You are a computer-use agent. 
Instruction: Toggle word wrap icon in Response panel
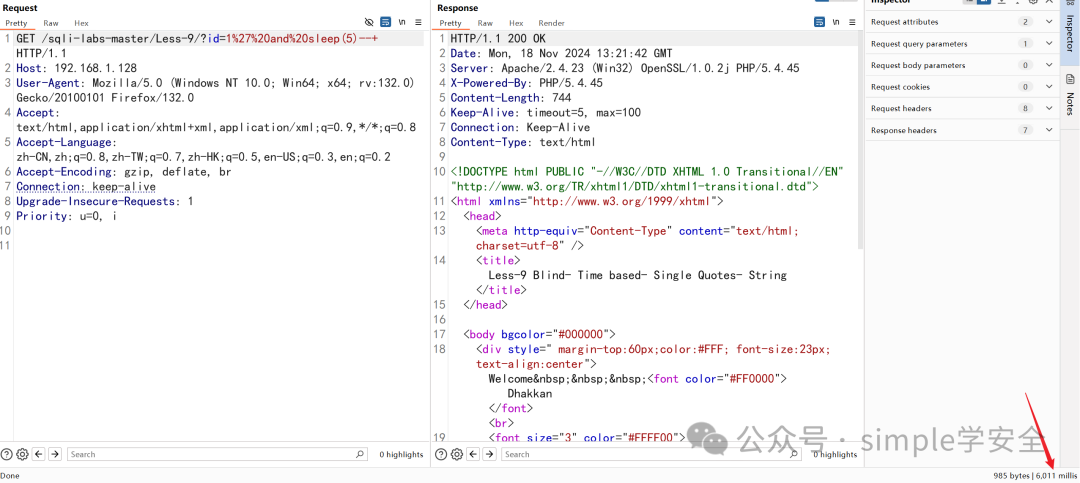pyautogui.click(x=820, y=22)
